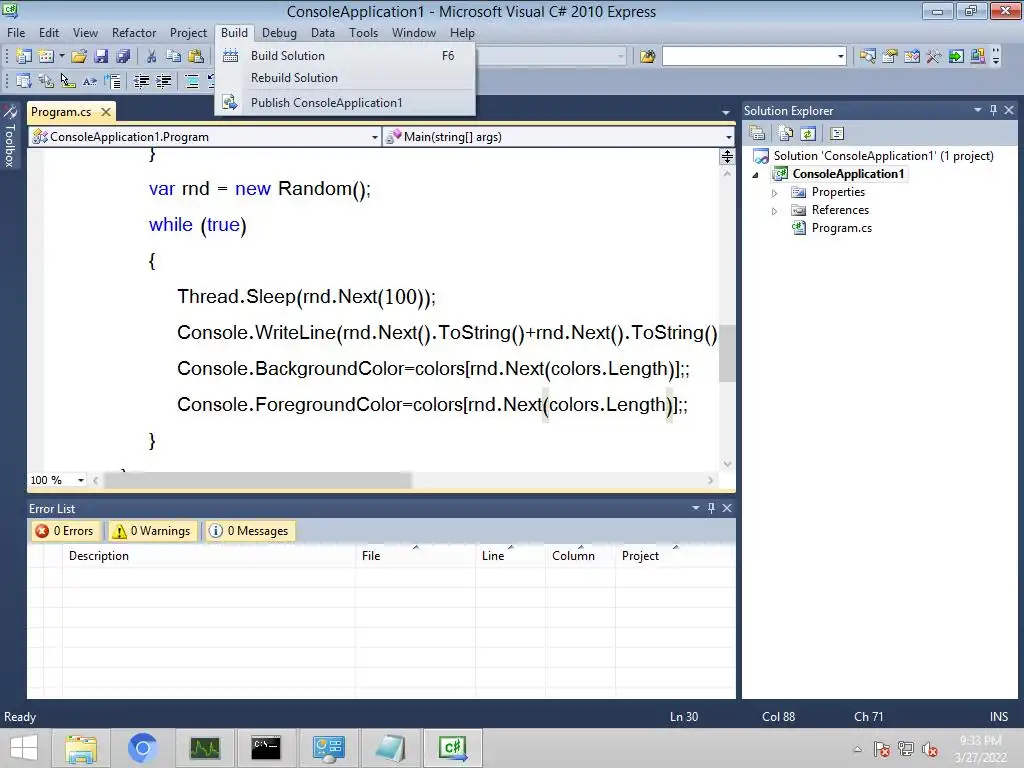Collapse the ConsoleApplication1 project node
This screenshot has width=1024, height=768.
tap(756, 174)
